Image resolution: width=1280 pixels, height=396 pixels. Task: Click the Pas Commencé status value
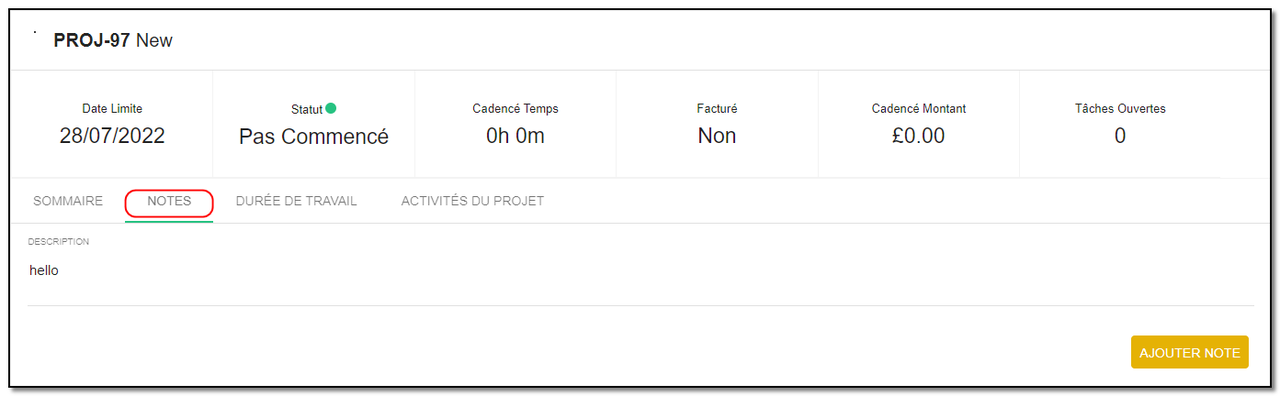(314, 137)
